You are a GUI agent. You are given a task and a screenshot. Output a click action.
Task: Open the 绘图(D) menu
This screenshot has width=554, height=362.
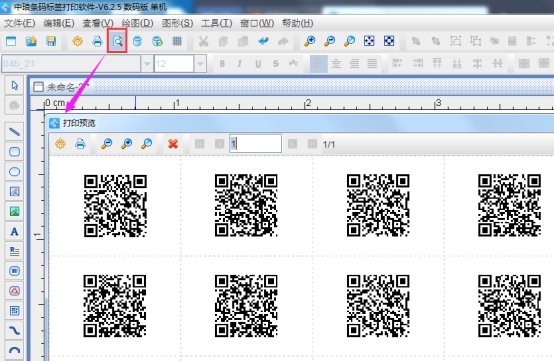[137, 23]
